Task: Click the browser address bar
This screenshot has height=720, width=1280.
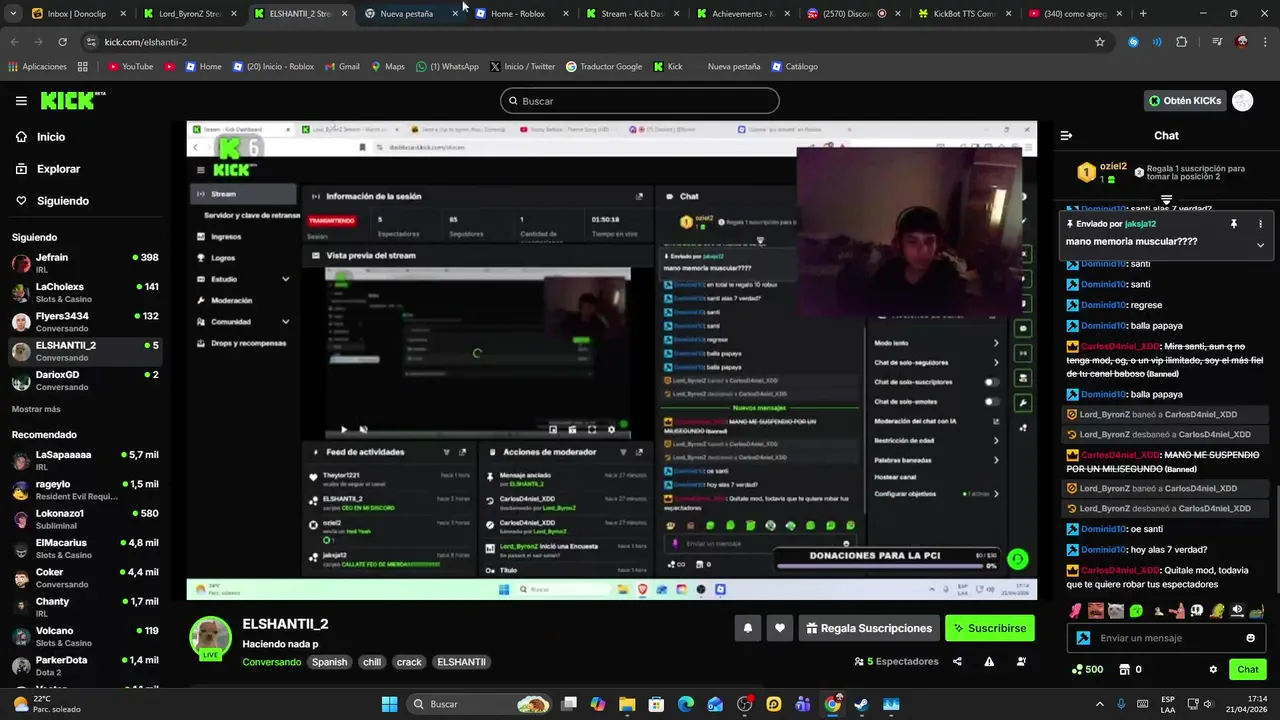Action: point(588,42)
